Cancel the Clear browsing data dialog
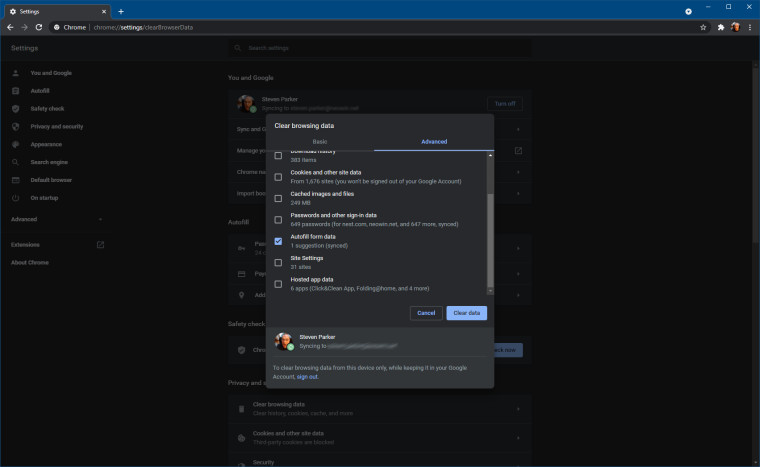 pyautogui.click(x=426, y=313)
